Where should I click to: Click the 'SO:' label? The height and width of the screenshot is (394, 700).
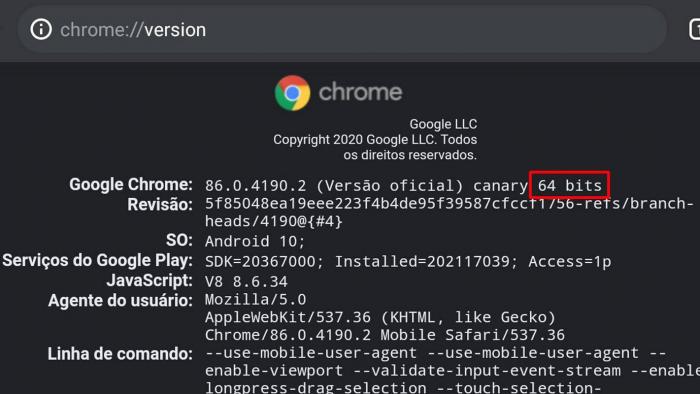click(x=179, y=240)
